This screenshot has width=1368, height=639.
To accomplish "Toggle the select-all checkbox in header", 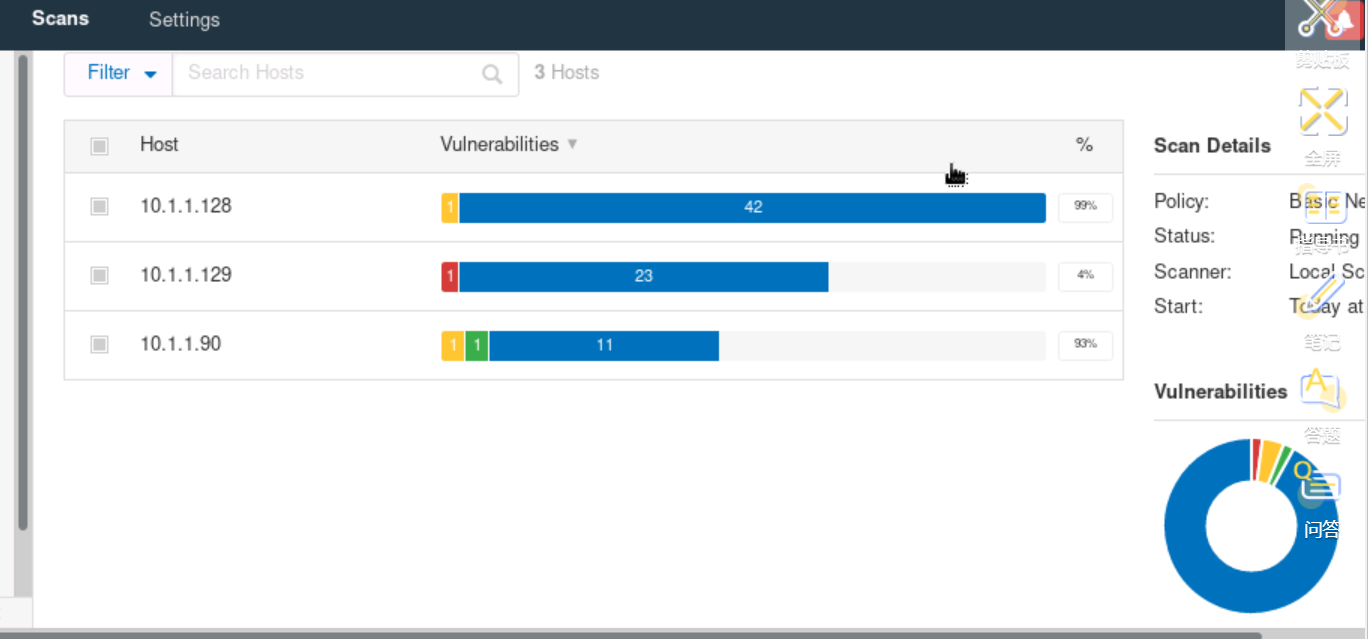I will tap(99, 146).
